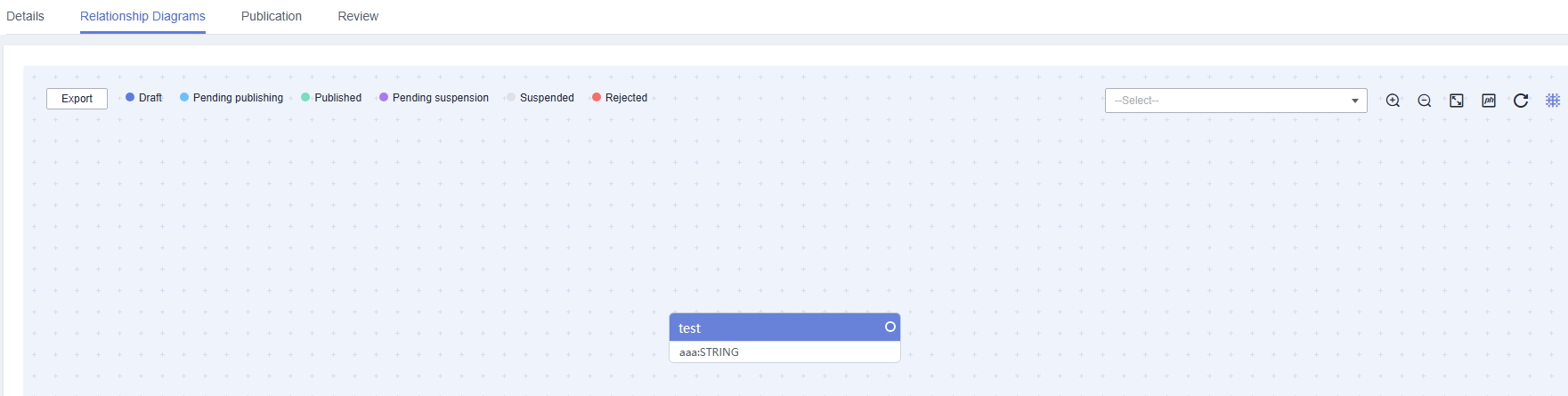Click the Rejected red legend dot
Screen dimensions: 1568x396
597,97
